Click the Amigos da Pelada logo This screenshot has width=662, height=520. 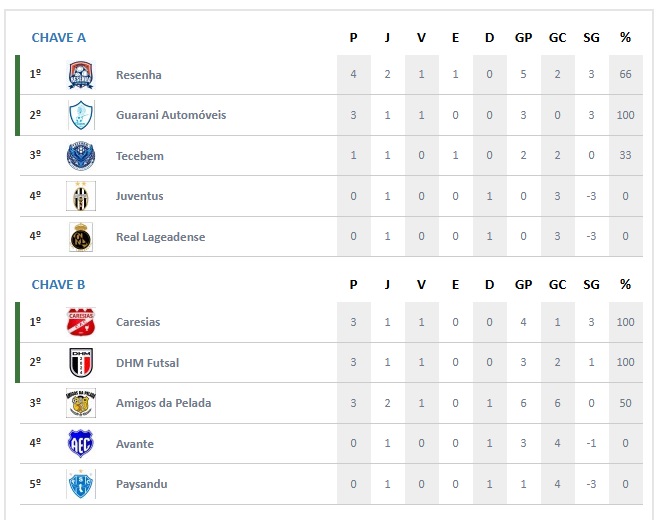(81, 403)
